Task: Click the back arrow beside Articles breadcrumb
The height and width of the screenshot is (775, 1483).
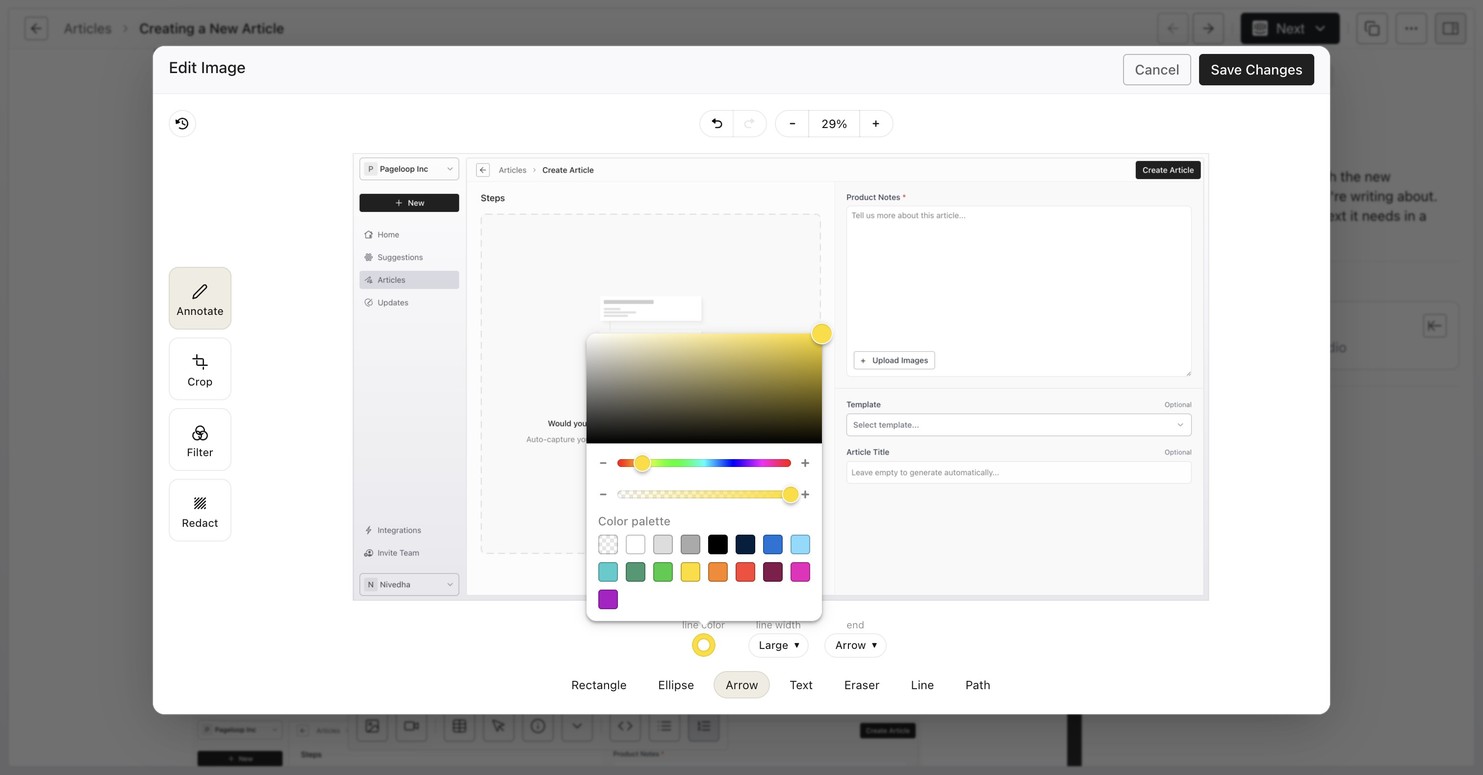Action: click(36, 28)
